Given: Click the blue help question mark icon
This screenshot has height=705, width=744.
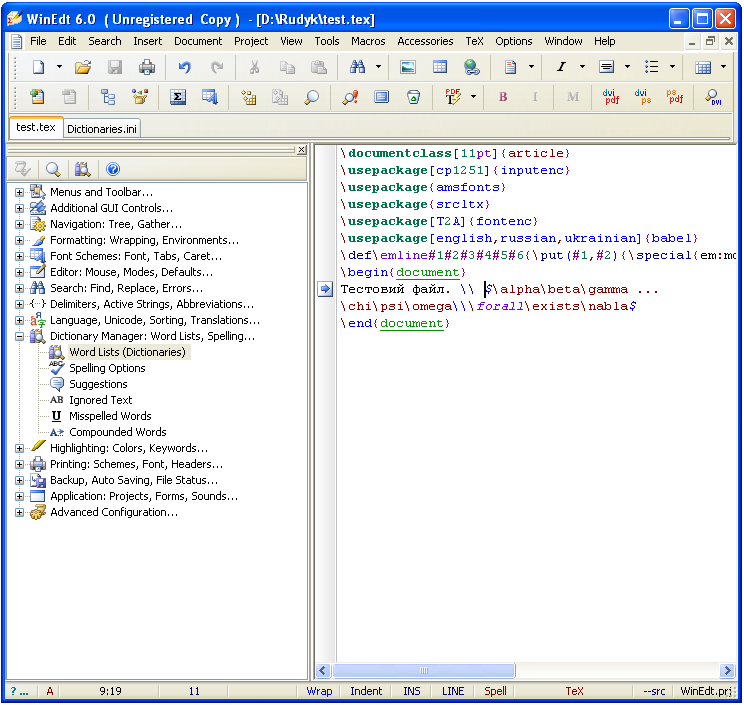Looking at the screenshot, I should (113, 169).
